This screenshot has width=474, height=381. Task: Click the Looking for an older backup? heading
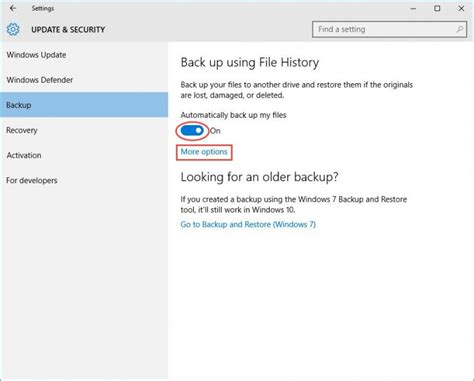click(x=259, y=177)
